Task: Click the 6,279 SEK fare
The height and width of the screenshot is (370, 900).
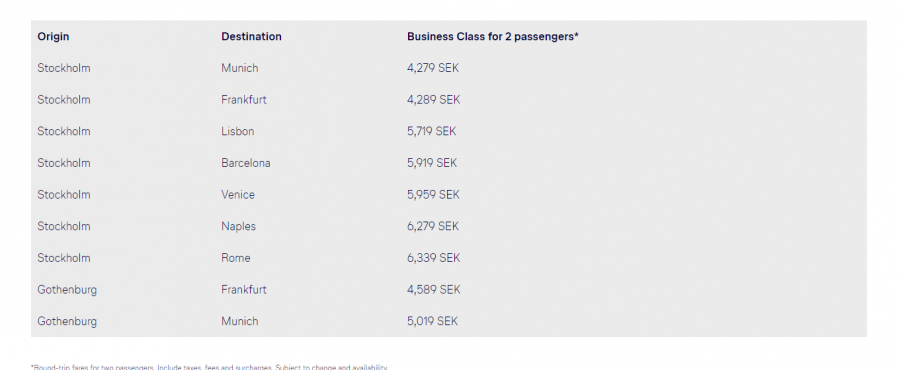Action: click(x=433, y=226)
